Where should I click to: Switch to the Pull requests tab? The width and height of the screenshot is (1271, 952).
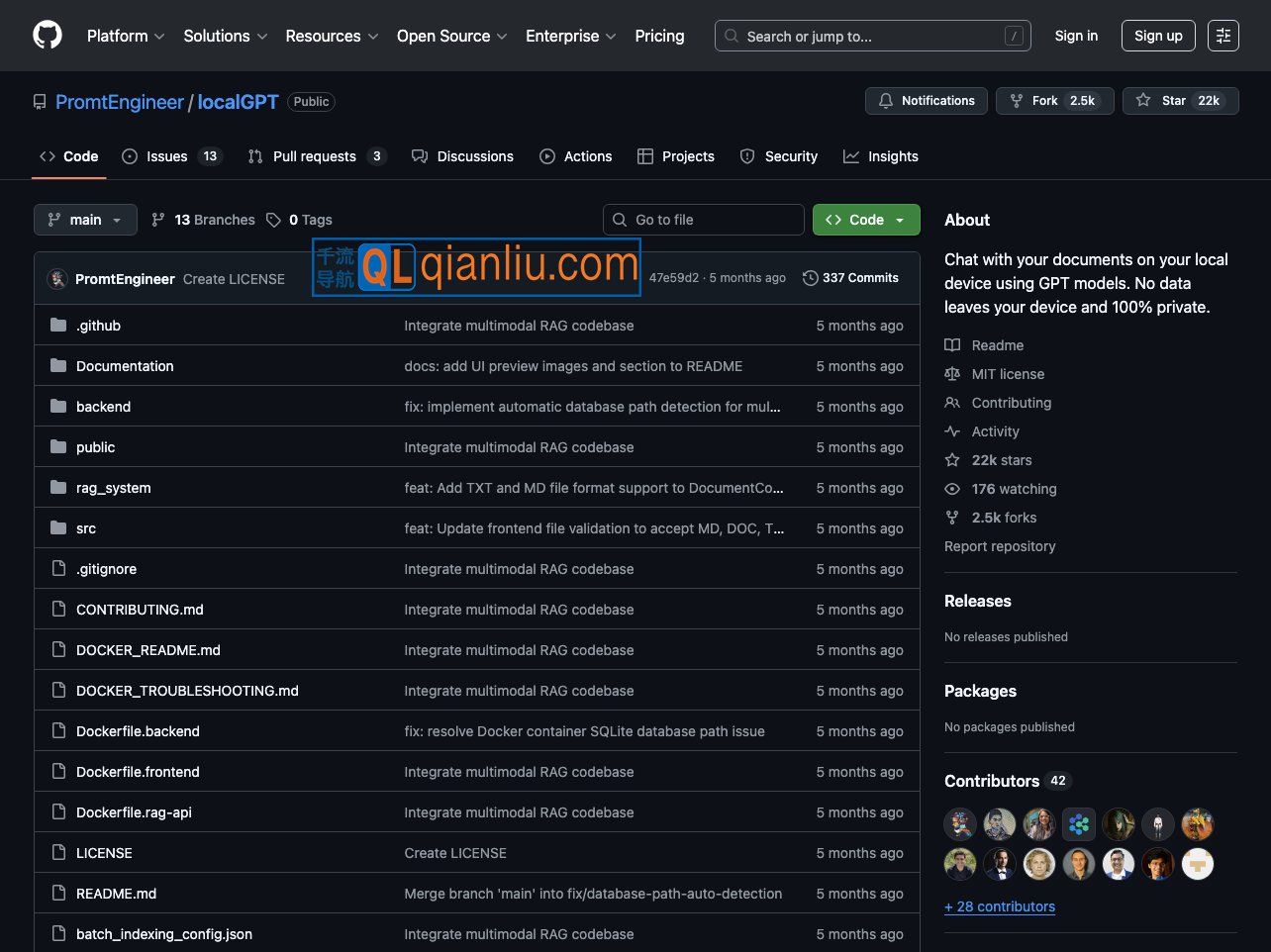pyautogui.click(x=316, y=156)
